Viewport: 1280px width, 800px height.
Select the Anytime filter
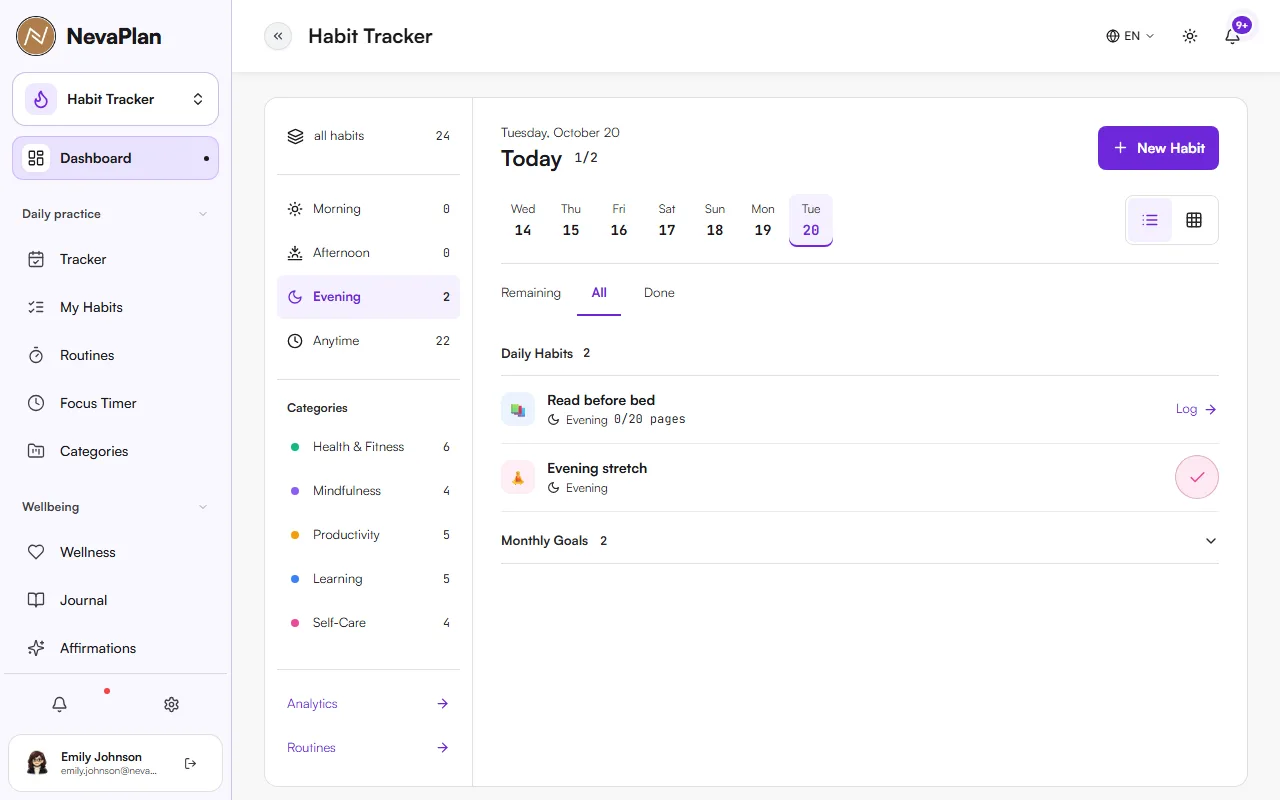(x=368, y=341)
